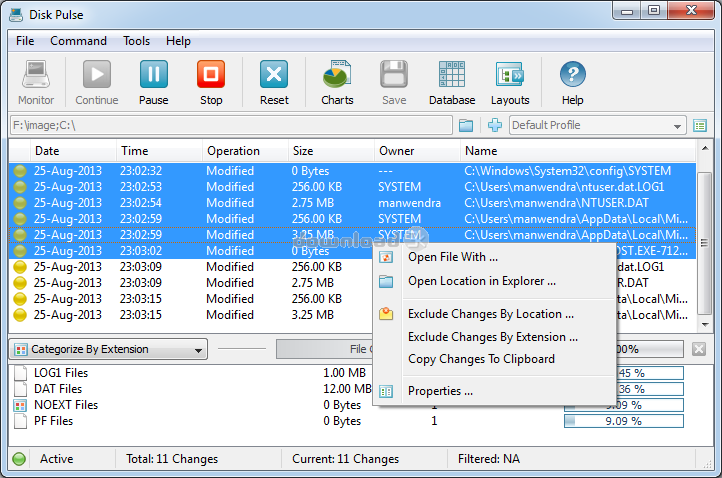The height and width of the screenshot is (478, 722).
Task: Open the Command menu
Action: [x=78, y=41]
